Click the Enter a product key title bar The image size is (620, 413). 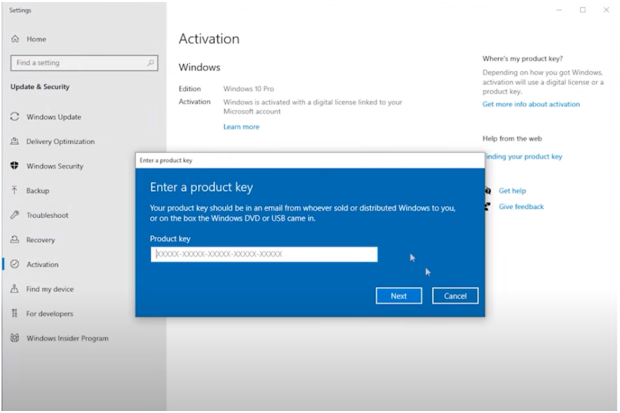[x=310, y=160]
